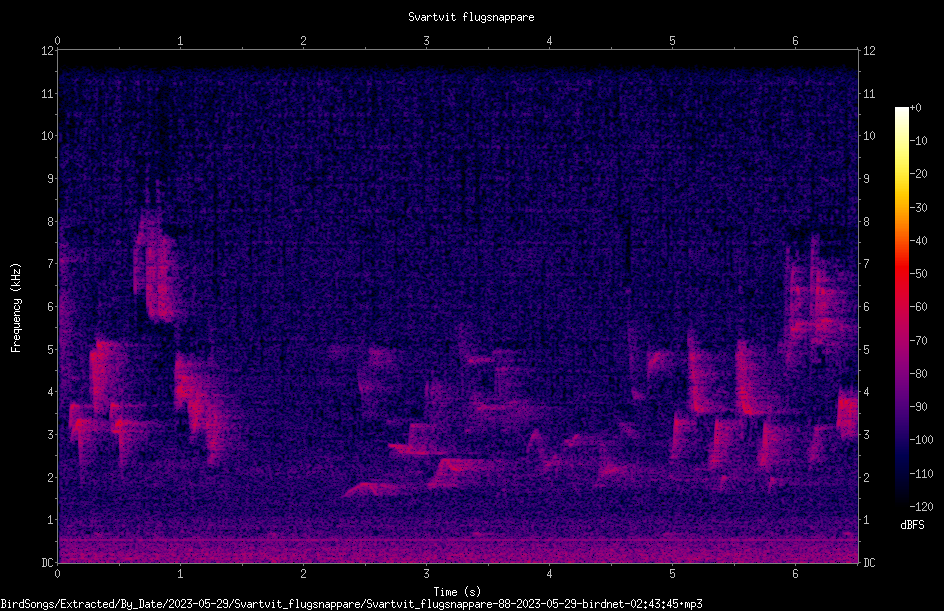Click the dBFS colorbar unit label
Image resolution: width=944 pixels, height=611 pixels.
coord(912,525)
